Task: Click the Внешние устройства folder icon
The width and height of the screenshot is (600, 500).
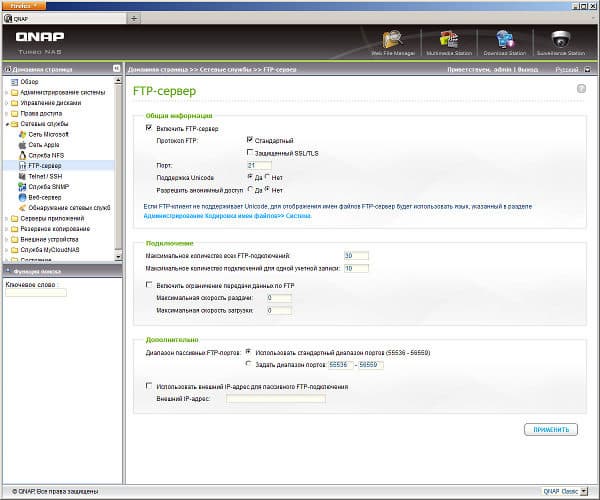Action: click(x=15, y=239)
